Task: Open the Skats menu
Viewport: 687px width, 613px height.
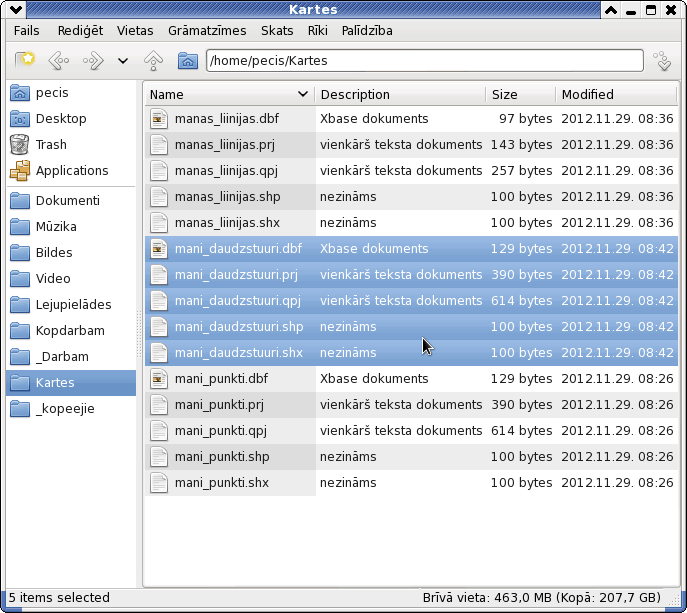Action: 277,31
